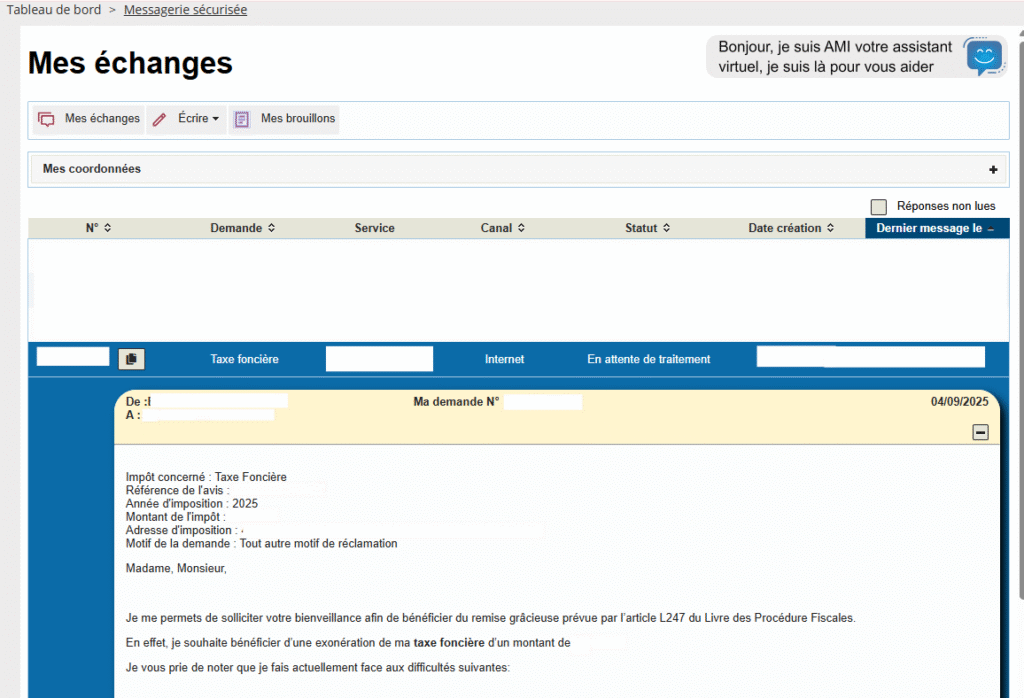Viewport: 1024px width, 698px height.
Task: Click the speech bubble Mes échanges icon
Action: click(46, 119)
